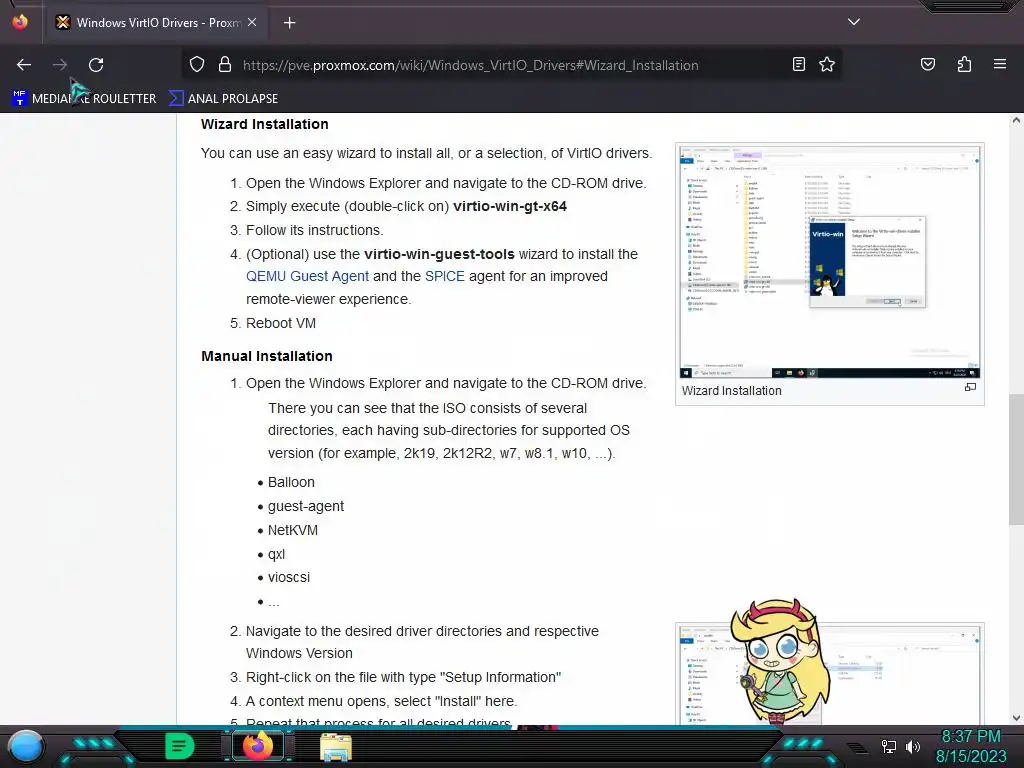
Task: Open the Firefox hamburger menu
Action: pos(999,65)
